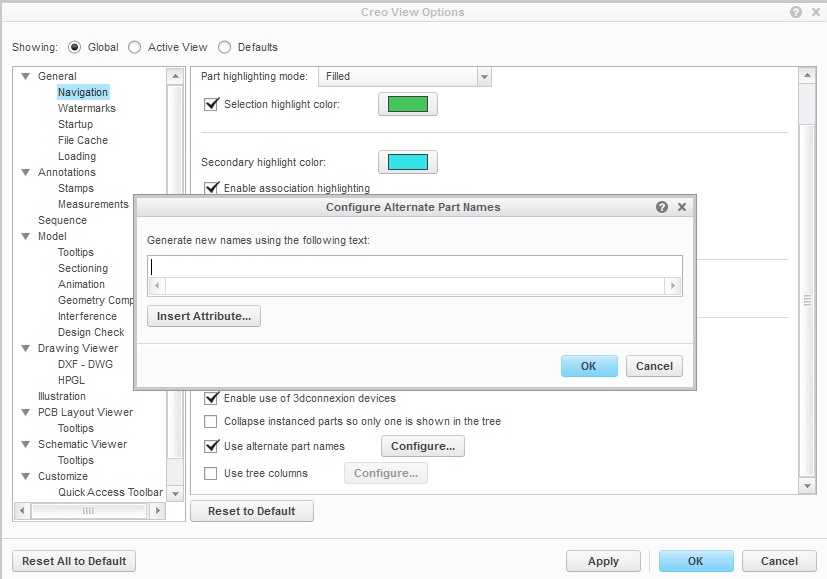827x579 pixels.
Task: Select Sequence in the options tree
Action: click(62, 220)
